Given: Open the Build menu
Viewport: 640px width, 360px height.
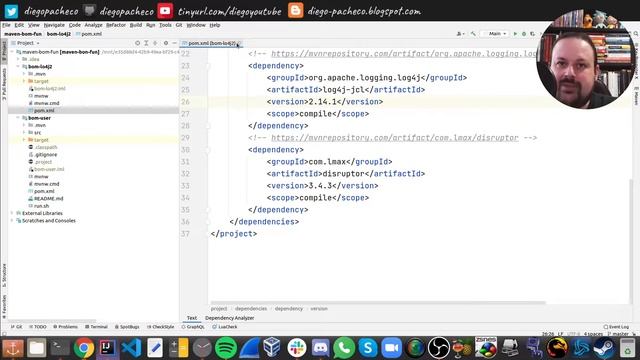Looking at the screenshot, I should [136, 25].
